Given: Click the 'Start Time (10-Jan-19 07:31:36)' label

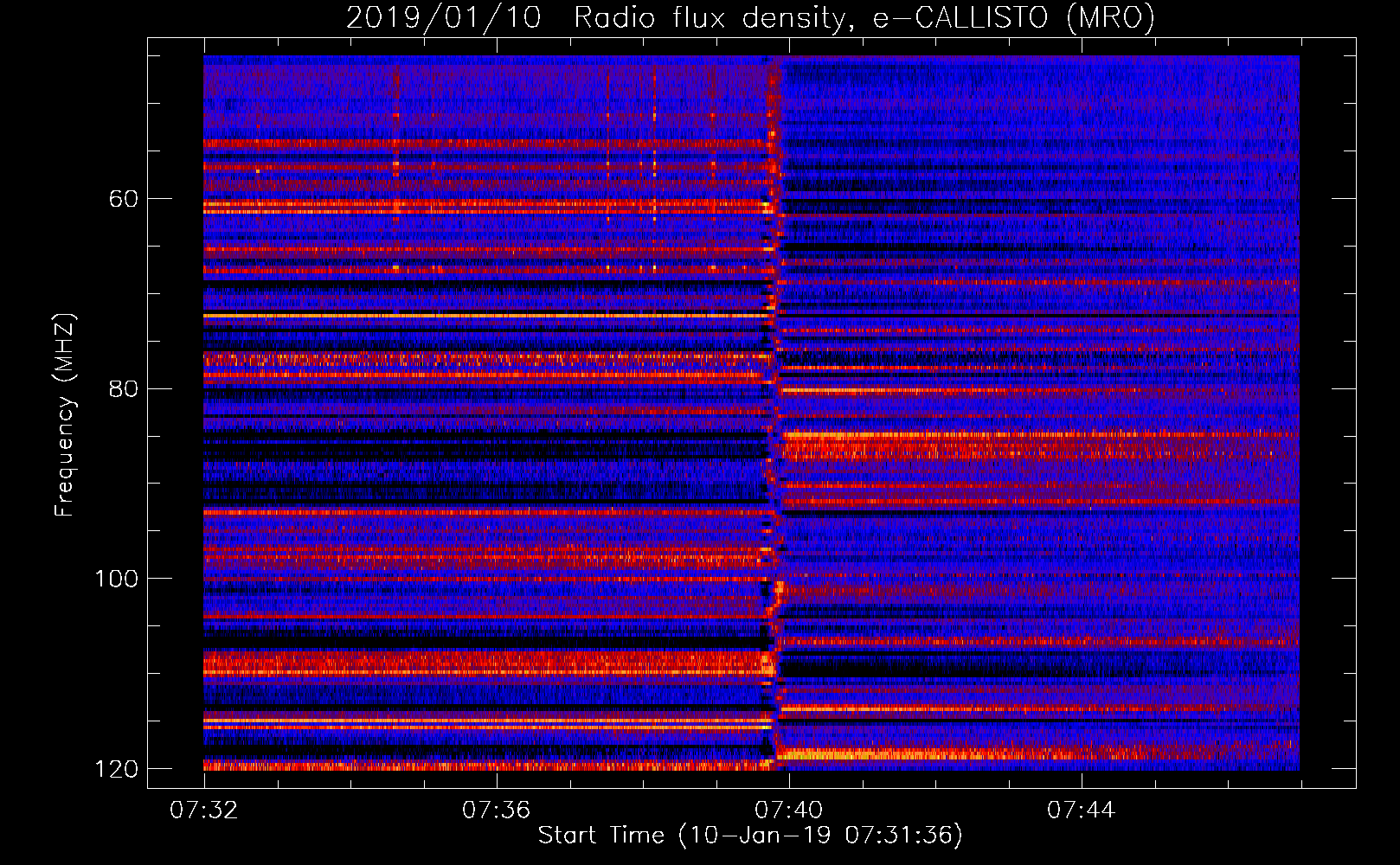Looking at the screenshot, I should 750,836.
